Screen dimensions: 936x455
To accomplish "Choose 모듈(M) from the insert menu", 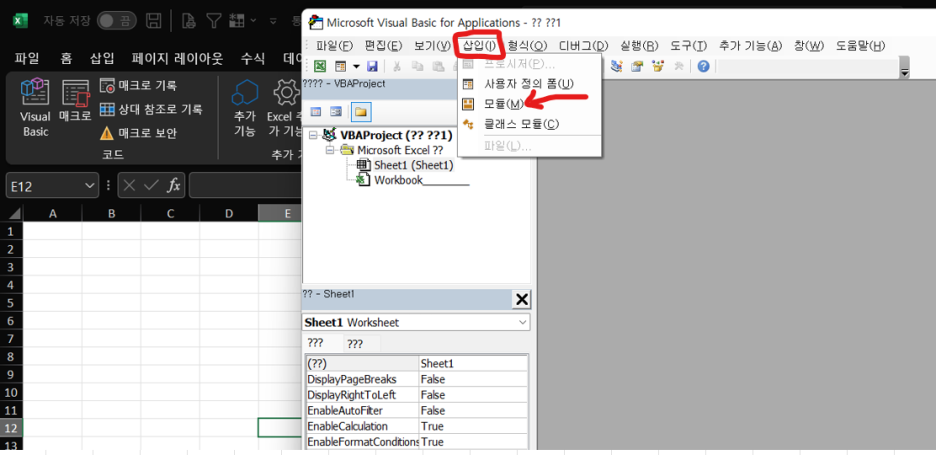I will pyautogui.click(x=504, y=104).
